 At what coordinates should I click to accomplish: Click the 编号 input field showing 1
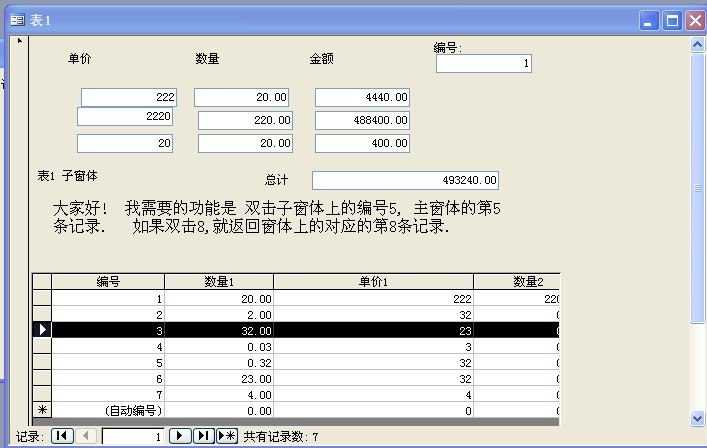point(483,64)
